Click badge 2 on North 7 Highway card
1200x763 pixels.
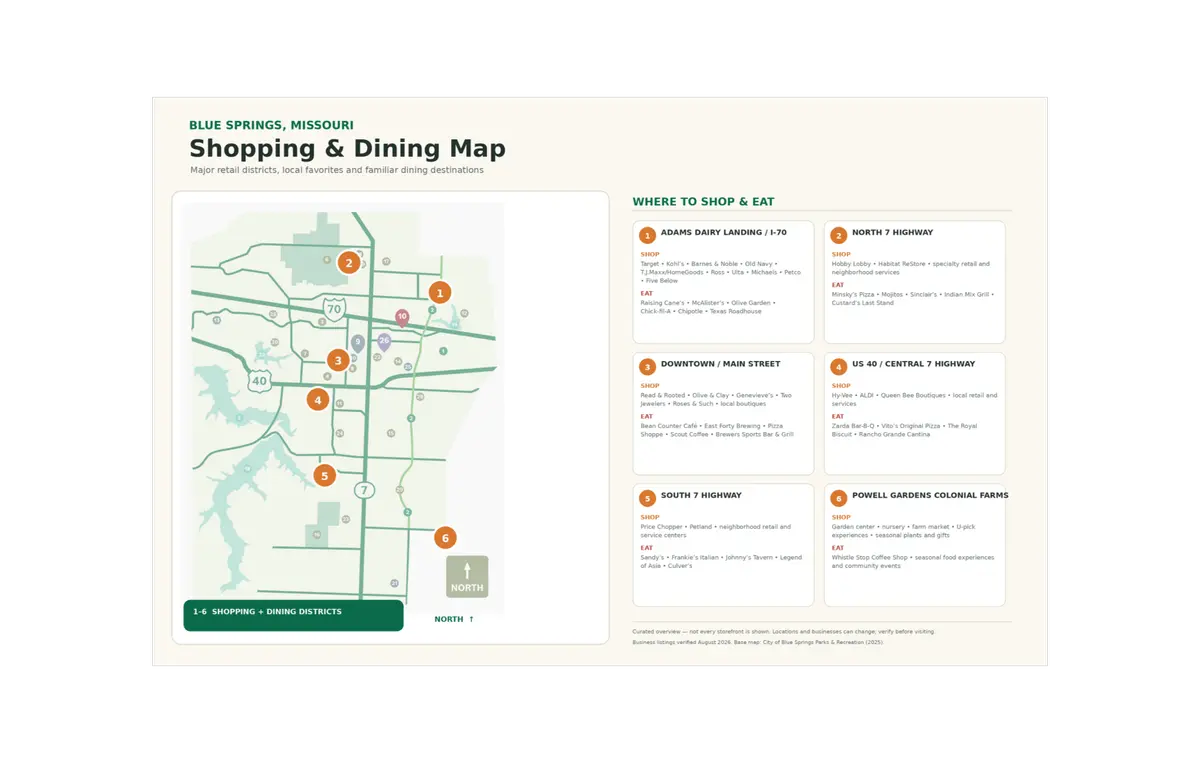[838, 236]
